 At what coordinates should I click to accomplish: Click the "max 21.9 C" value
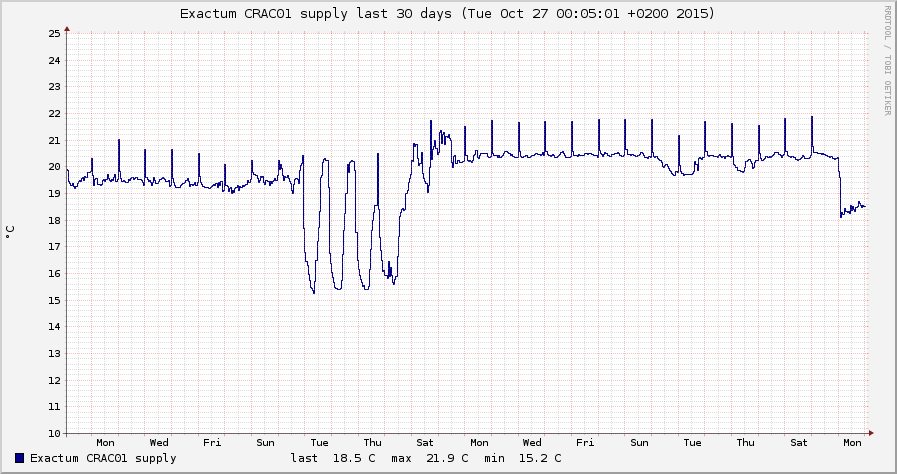(x=430, y=458)
